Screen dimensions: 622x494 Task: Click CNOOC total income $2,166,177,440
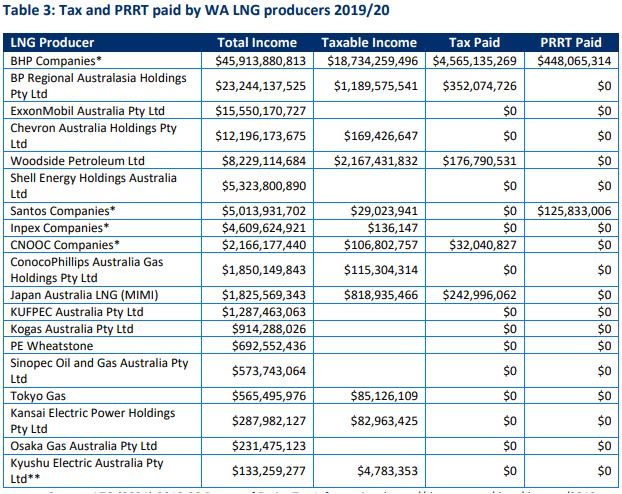click(x=264, y=245)
